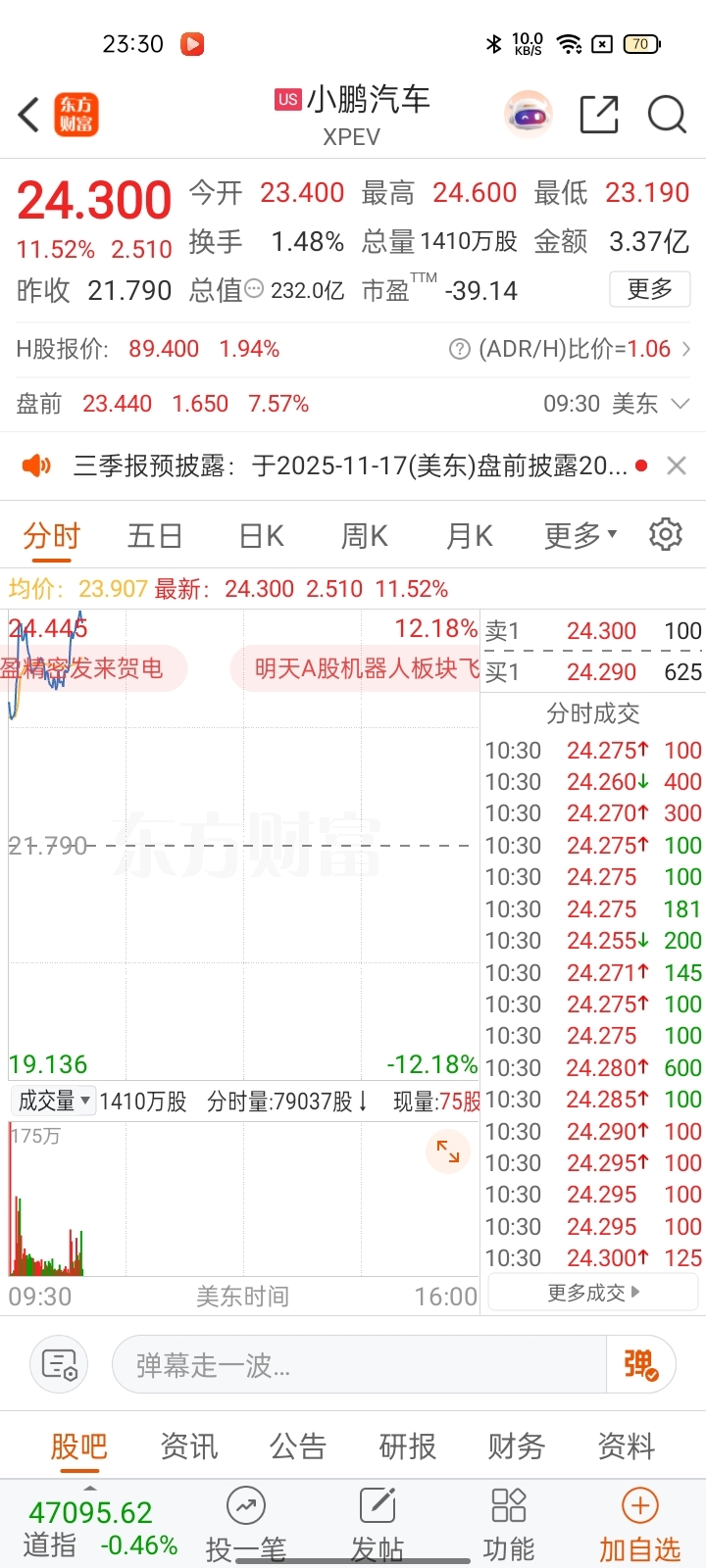Tap the video recording icon in status bar
This screenshot has width=706, height=1568.
click(192, 44)
